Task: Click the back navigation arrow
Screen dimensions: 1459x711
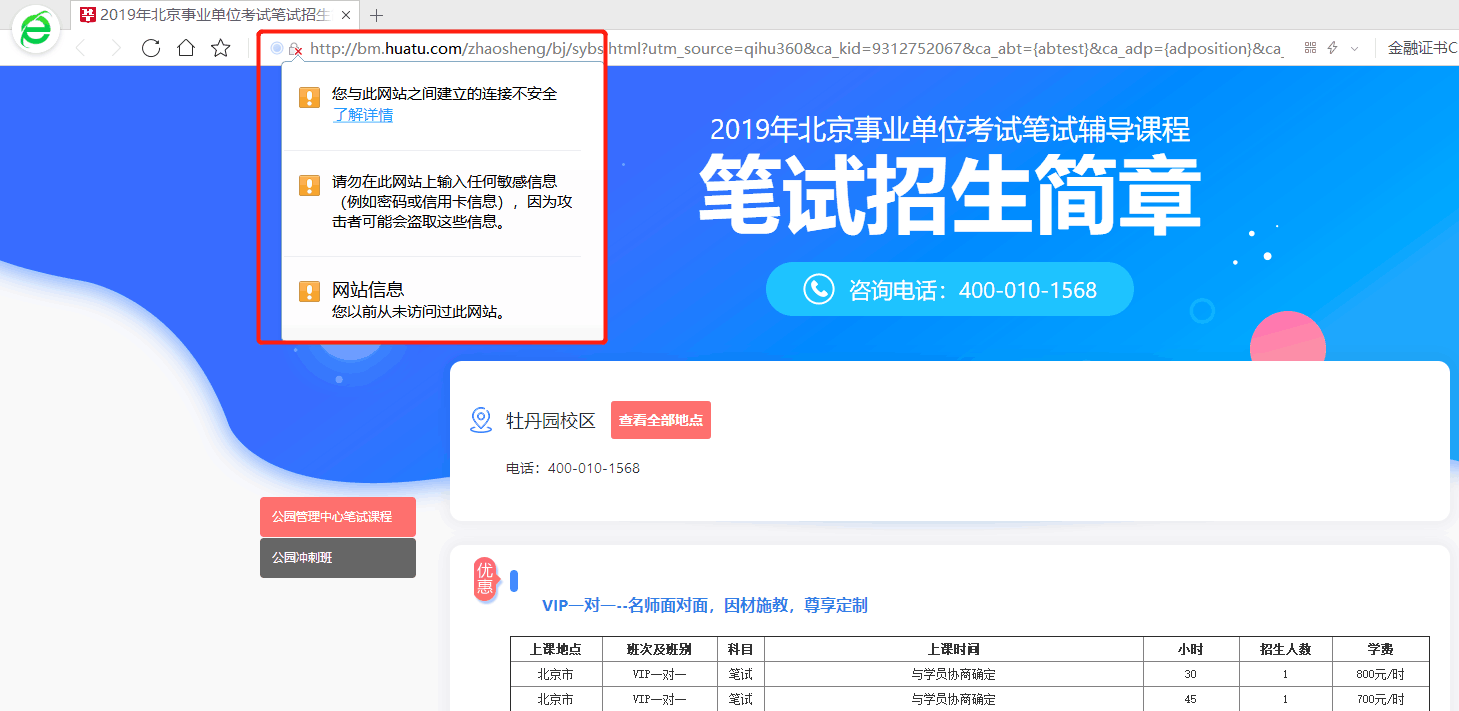Action: [82, 48]
